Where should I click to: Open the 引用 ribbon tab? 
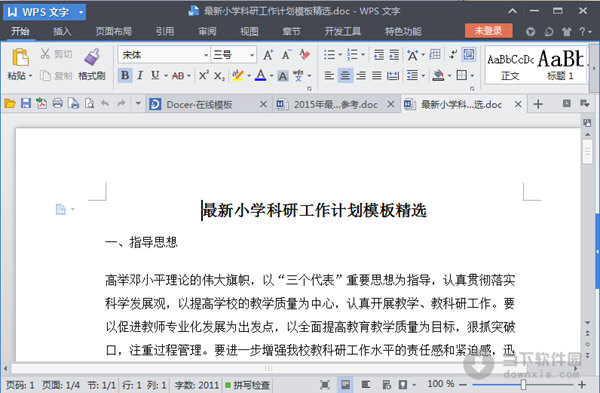[165, 31]
